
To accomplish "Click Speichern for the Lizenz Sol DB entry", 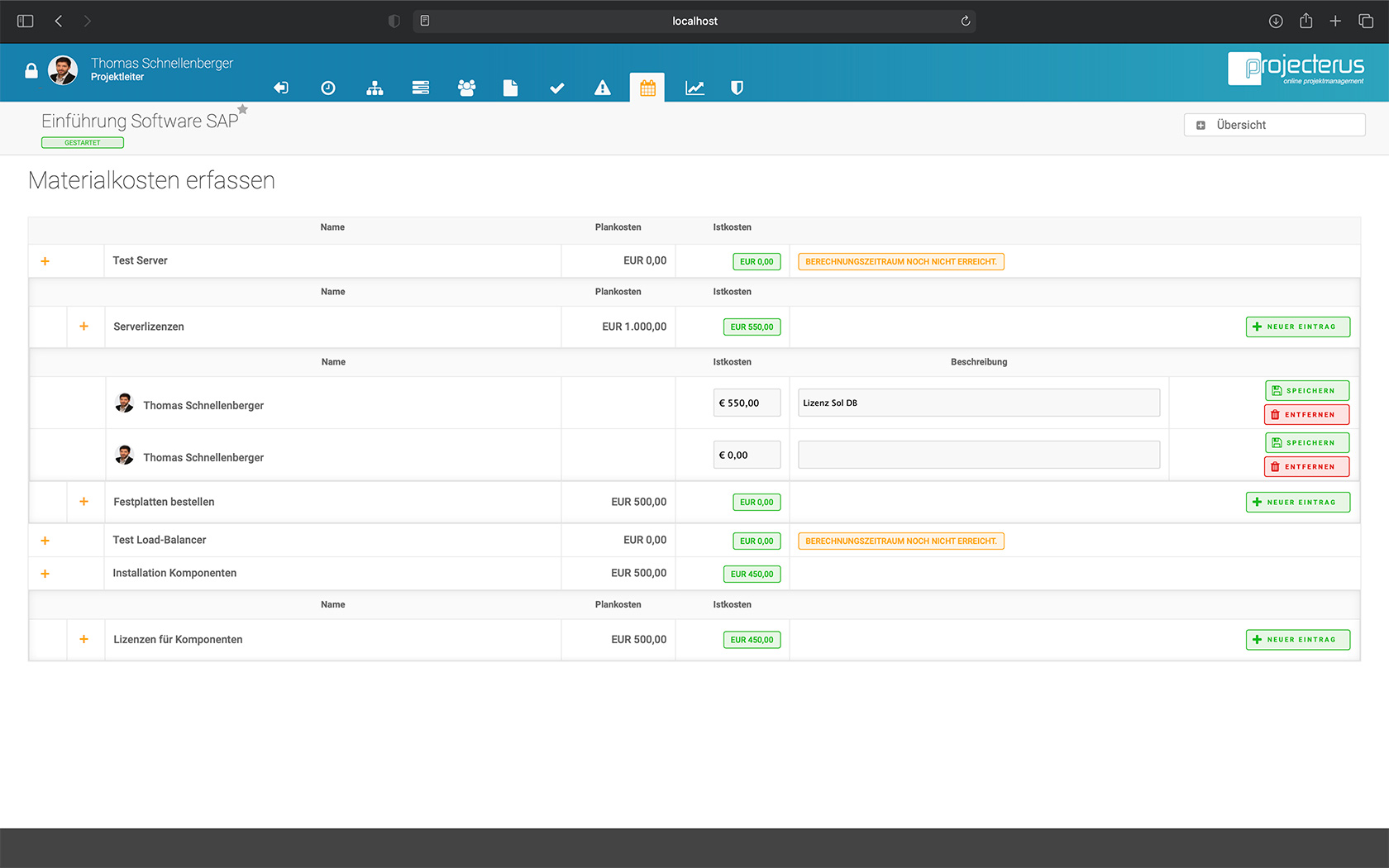I will (1306, 390).
